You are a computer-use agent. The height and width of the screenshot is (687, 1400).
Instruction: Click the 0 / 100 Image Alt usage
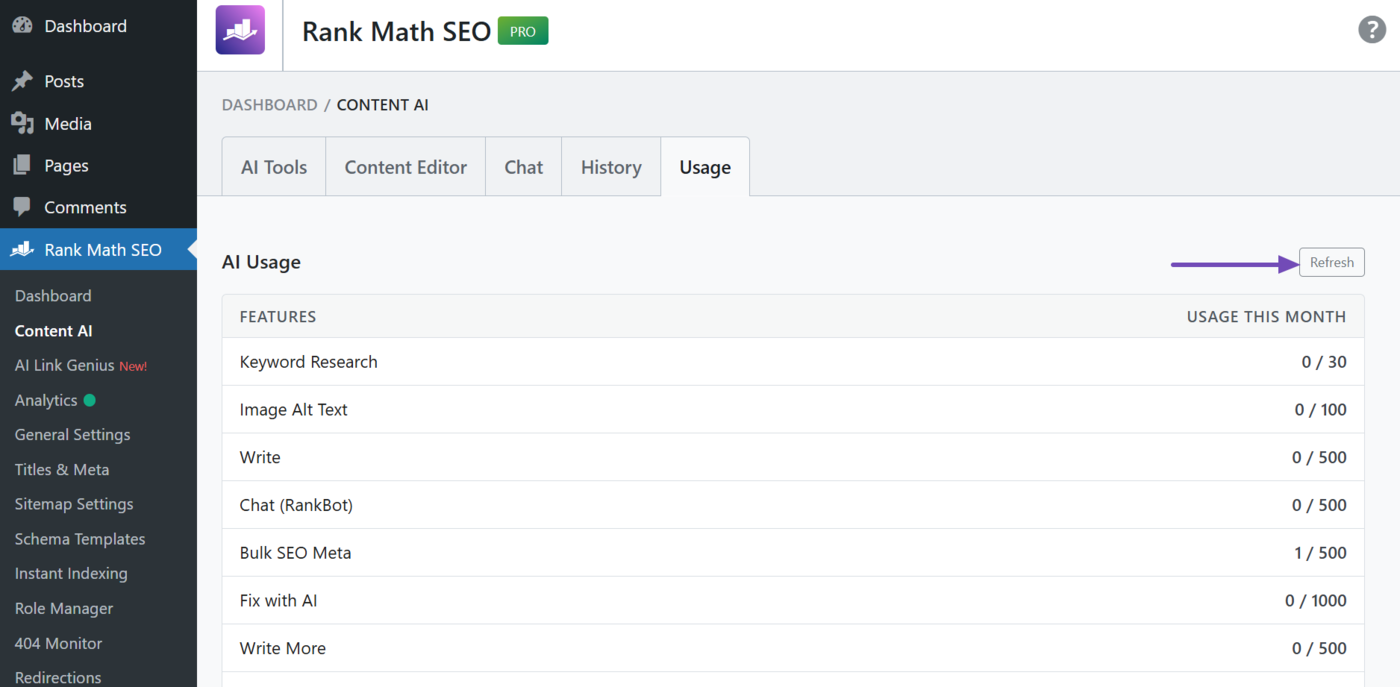point(1320,410)
